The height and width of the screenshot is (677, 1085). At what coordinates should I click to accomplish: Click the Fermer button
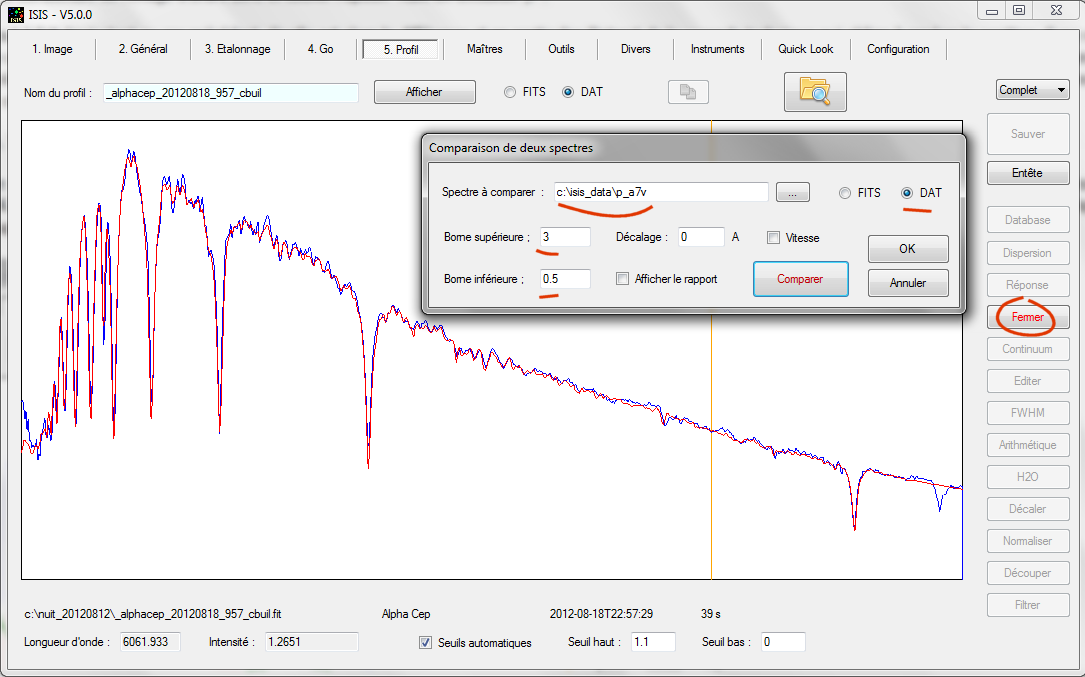tap(1028, 317)
